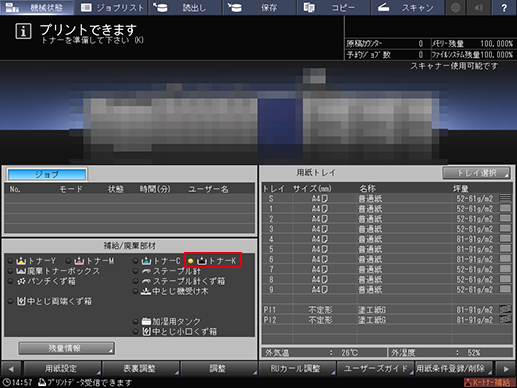Click the globe icon in top bar
The height and width of the screenshot is (388, 517).
456,8
